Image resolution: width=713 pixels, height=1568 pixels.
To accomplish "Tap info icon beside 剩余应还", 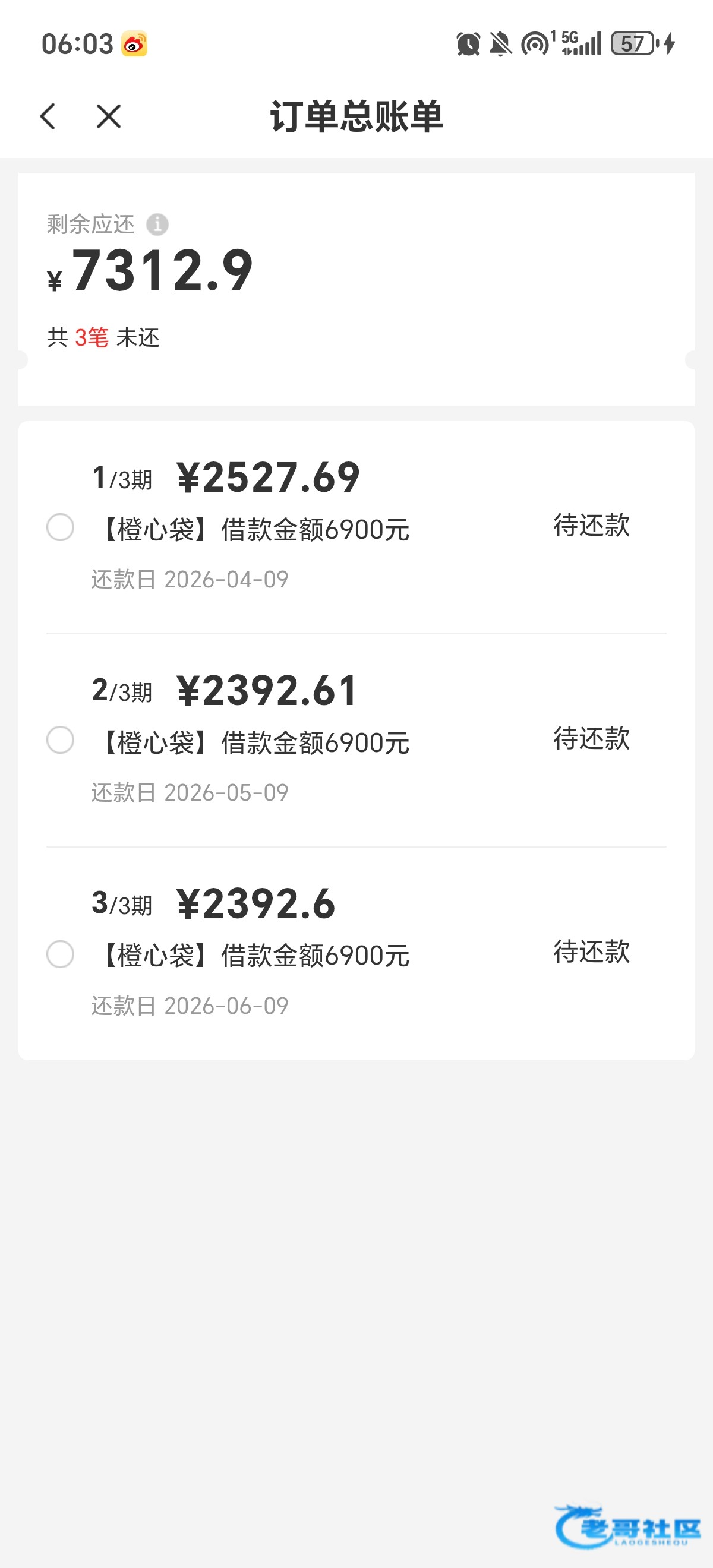I will (x=157, y=225).
